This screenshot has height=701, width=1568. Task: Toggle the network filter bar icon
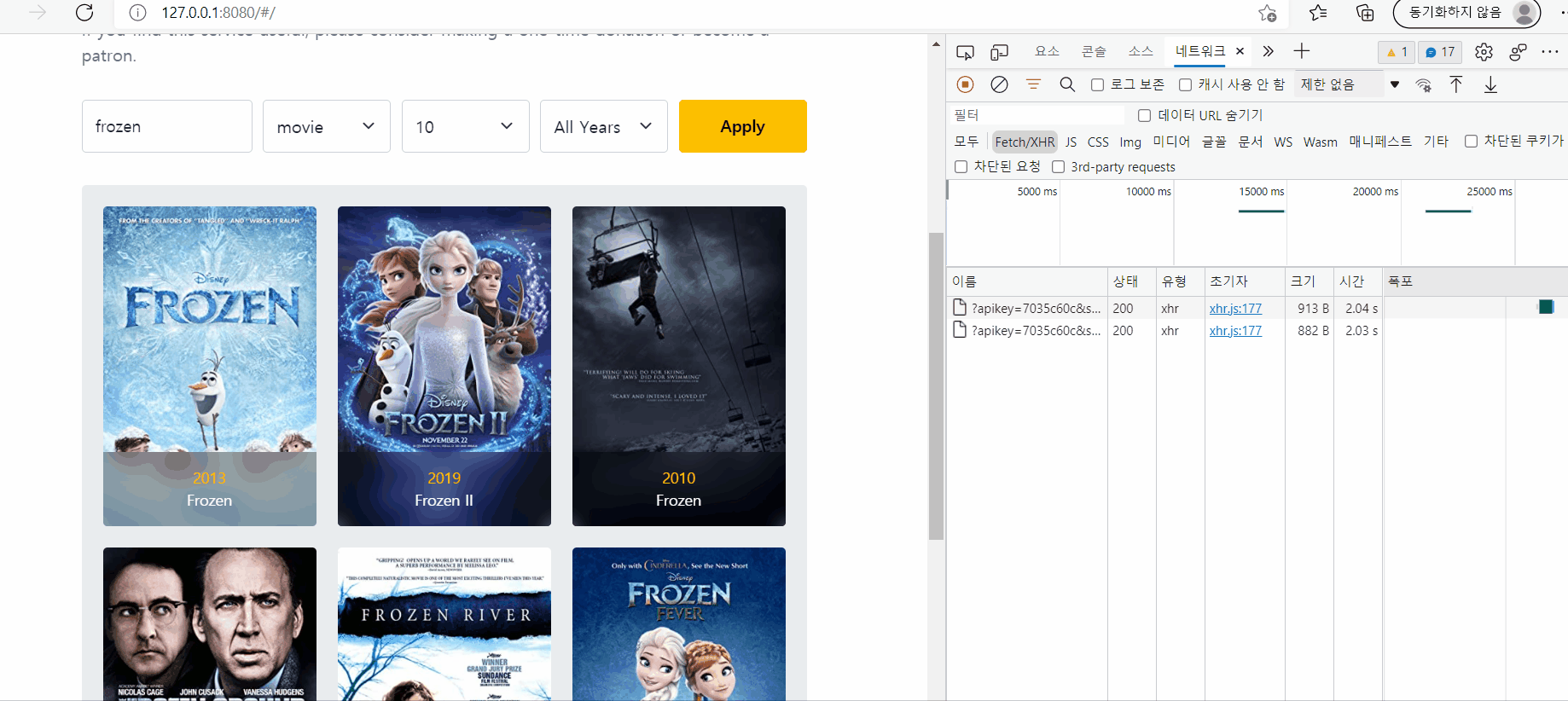point(1033,84)
